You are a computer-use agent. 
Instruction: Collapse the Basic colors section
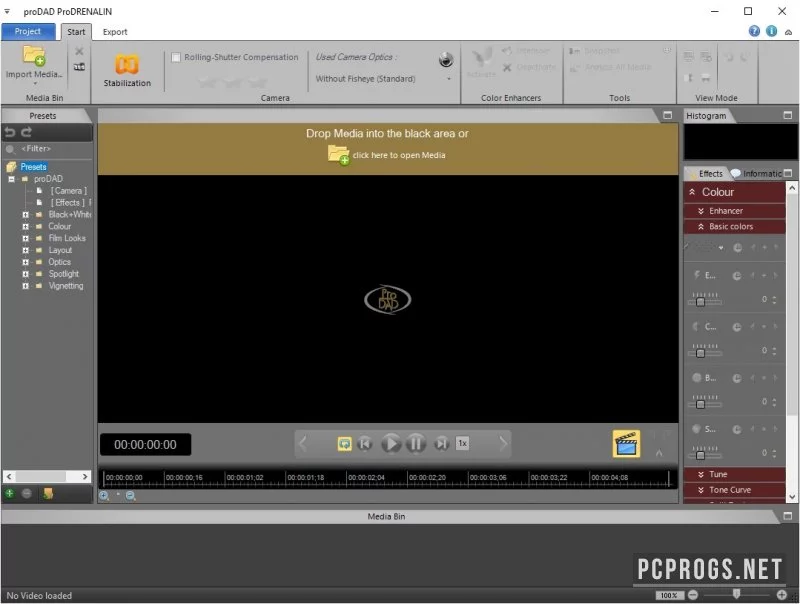[701, 226]
